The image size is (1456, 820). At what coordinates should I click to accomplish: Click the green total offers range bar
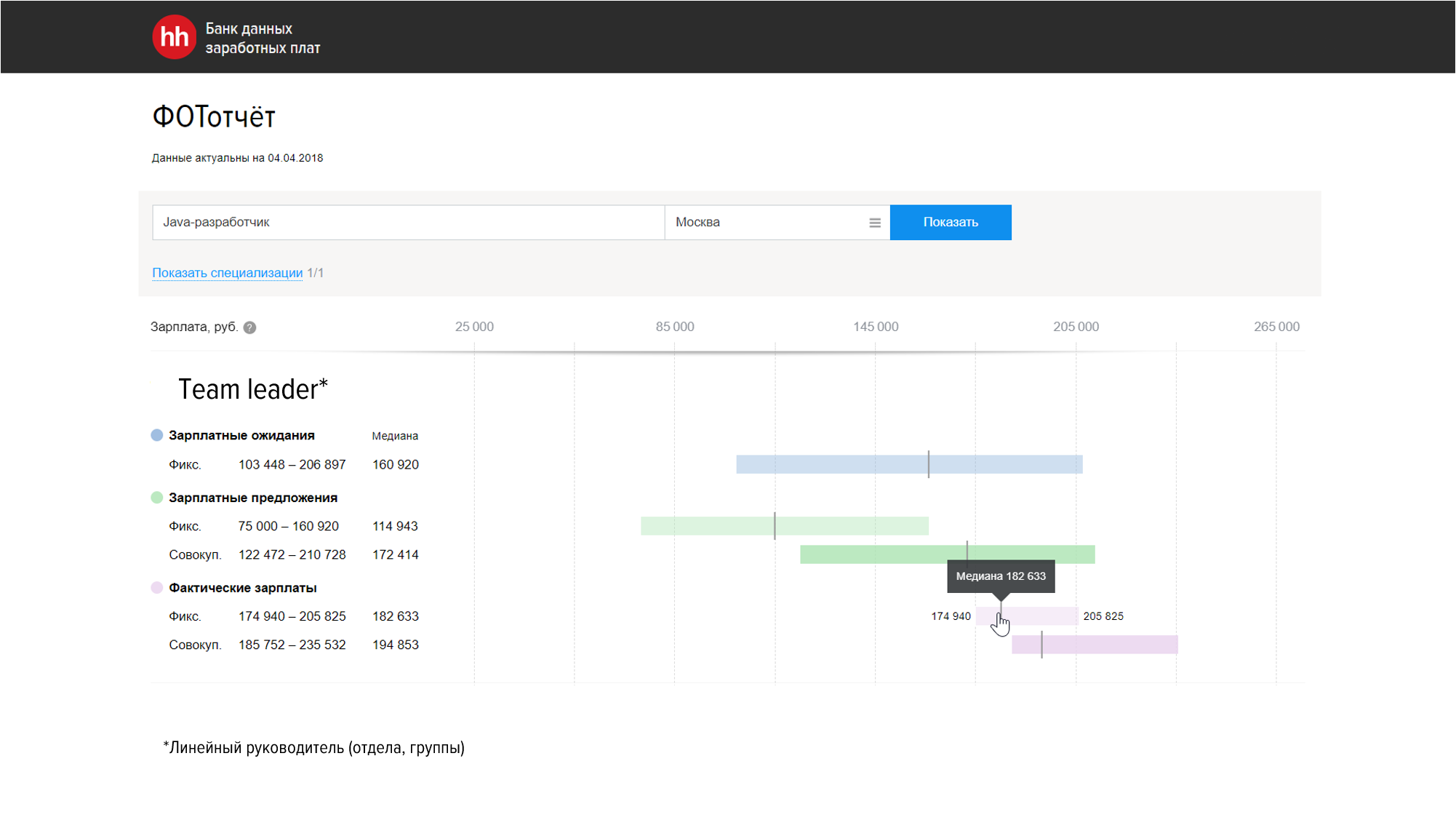[948, 554]
